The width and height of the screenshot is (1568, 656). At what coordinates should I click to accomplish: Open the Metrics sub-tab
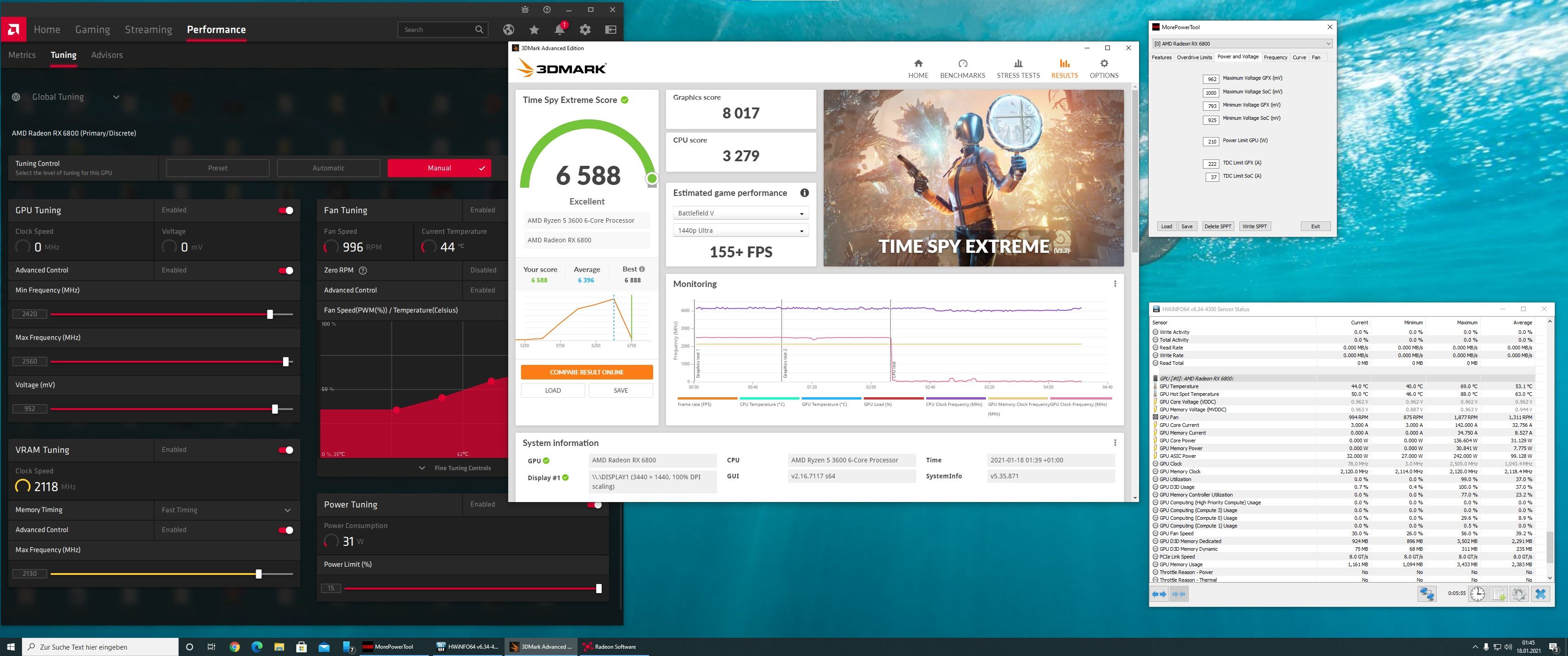coord(22,55)
